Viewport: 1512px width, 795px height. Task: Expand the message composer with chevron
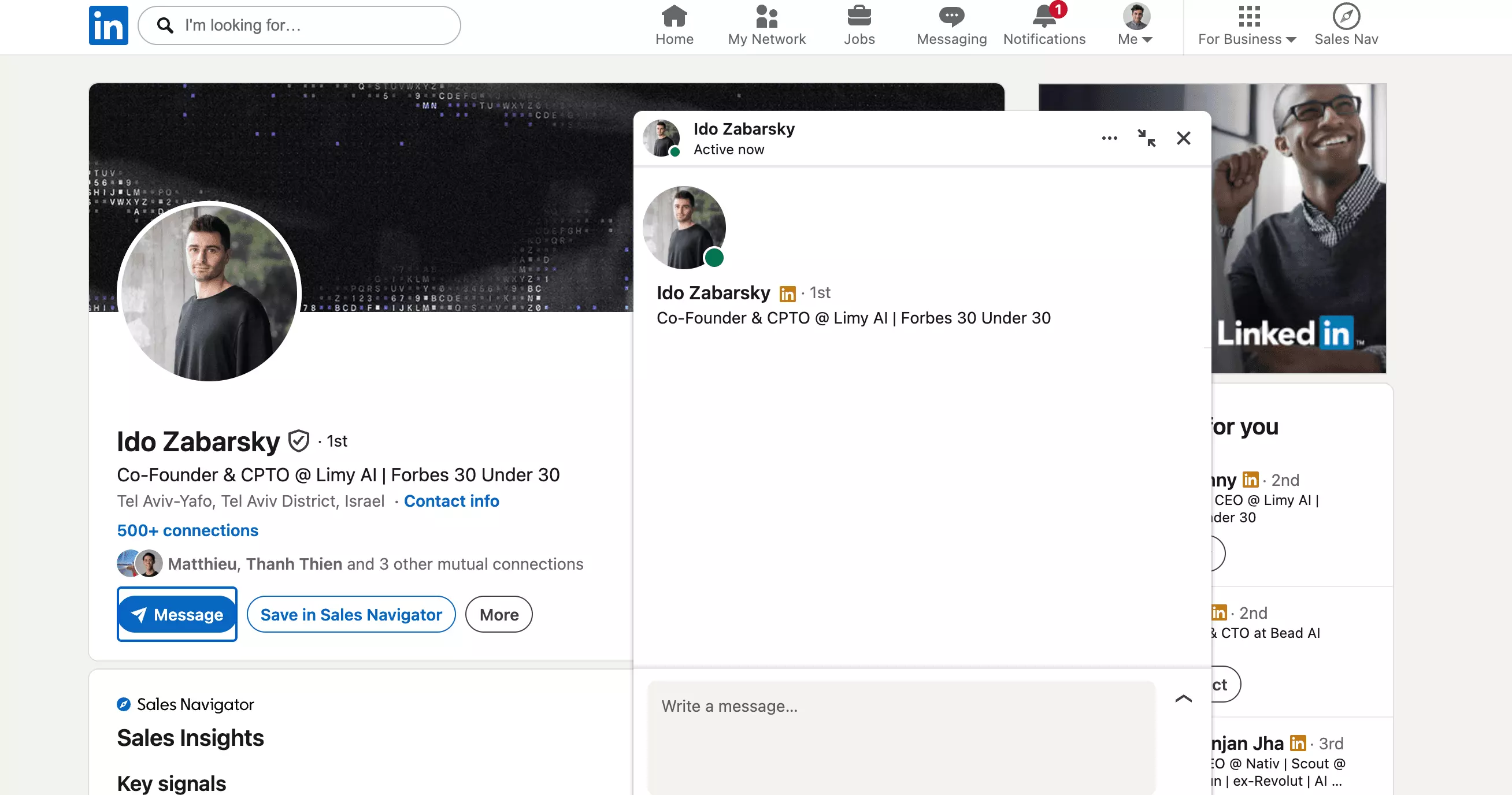1183,699
